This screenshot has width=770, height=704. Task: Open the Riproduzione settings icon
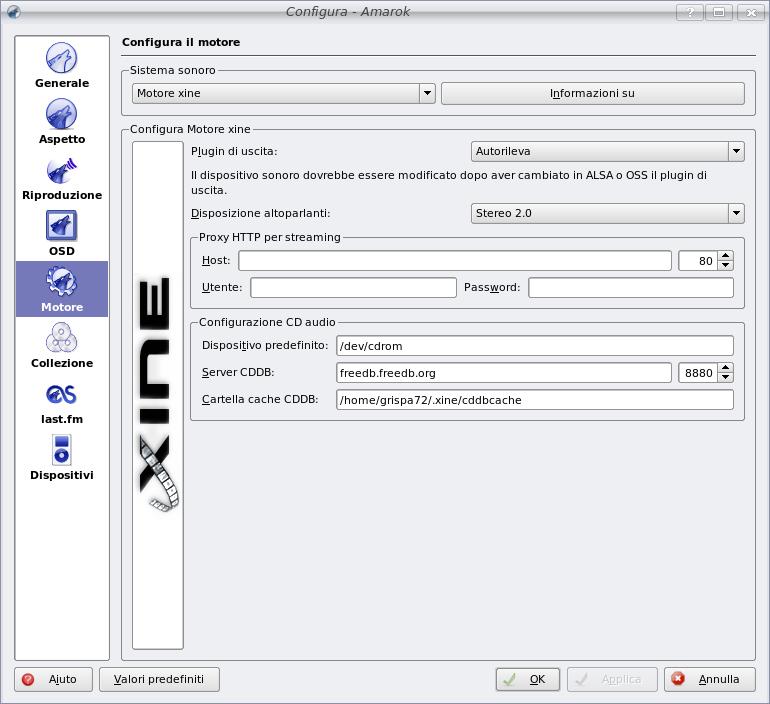click(x=62, y=170)
